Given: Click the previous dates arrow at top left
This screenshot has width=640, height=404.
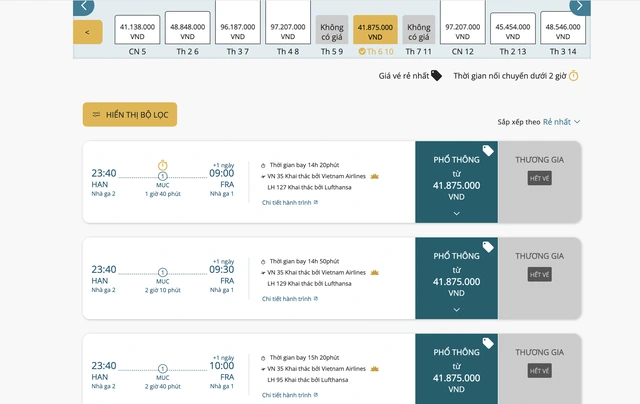Looking at the screenshot, I should point(86,6).
